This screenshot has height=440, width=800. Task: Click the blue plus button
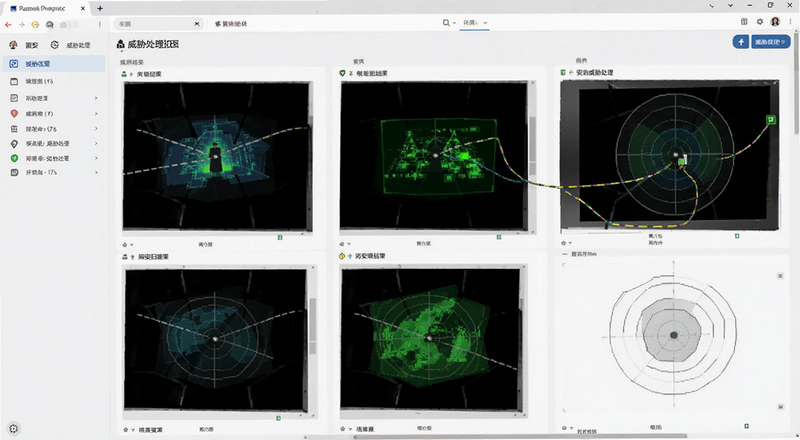(741, 42)
